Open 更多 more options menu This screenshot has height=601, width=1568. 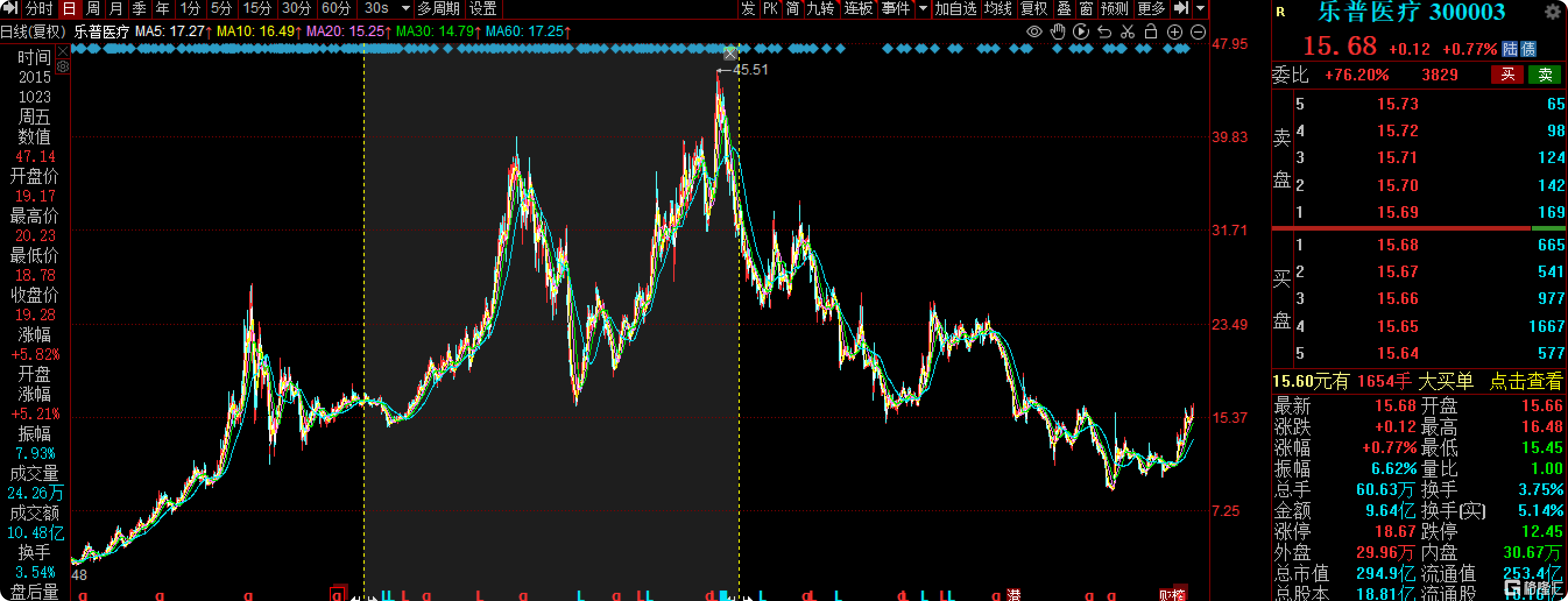[1152, 9]
